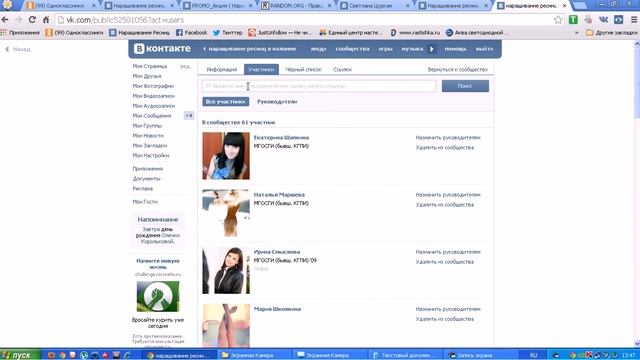Click музыка in the VK header
The height and width of the screenshot is (360, 640).
pos(412,49)
